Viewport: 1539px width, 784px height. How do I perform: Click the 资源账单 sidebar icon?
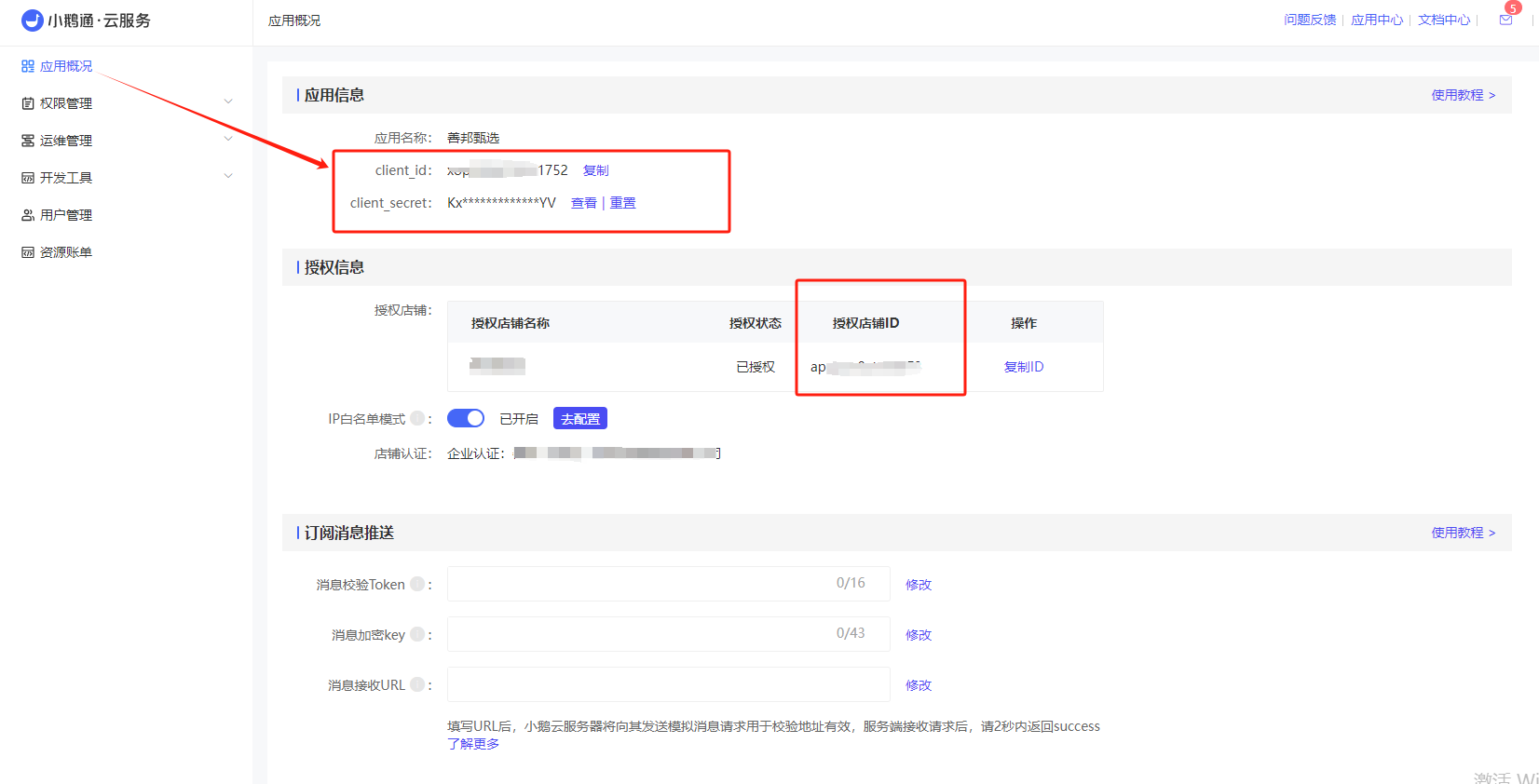click(28, 252)
